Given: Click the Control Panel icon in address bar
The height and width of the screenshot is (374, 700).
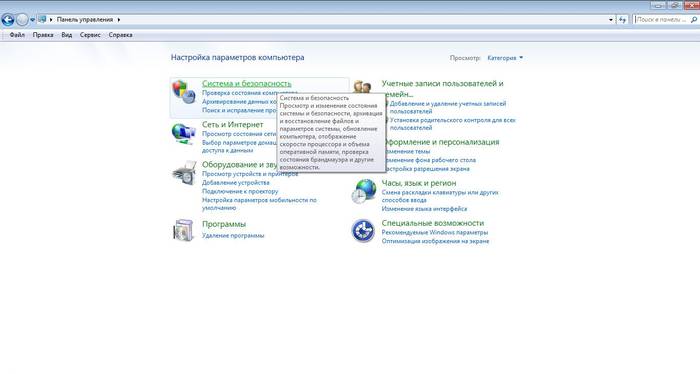Looking at the screenshot, I should (x=42, y=19).
